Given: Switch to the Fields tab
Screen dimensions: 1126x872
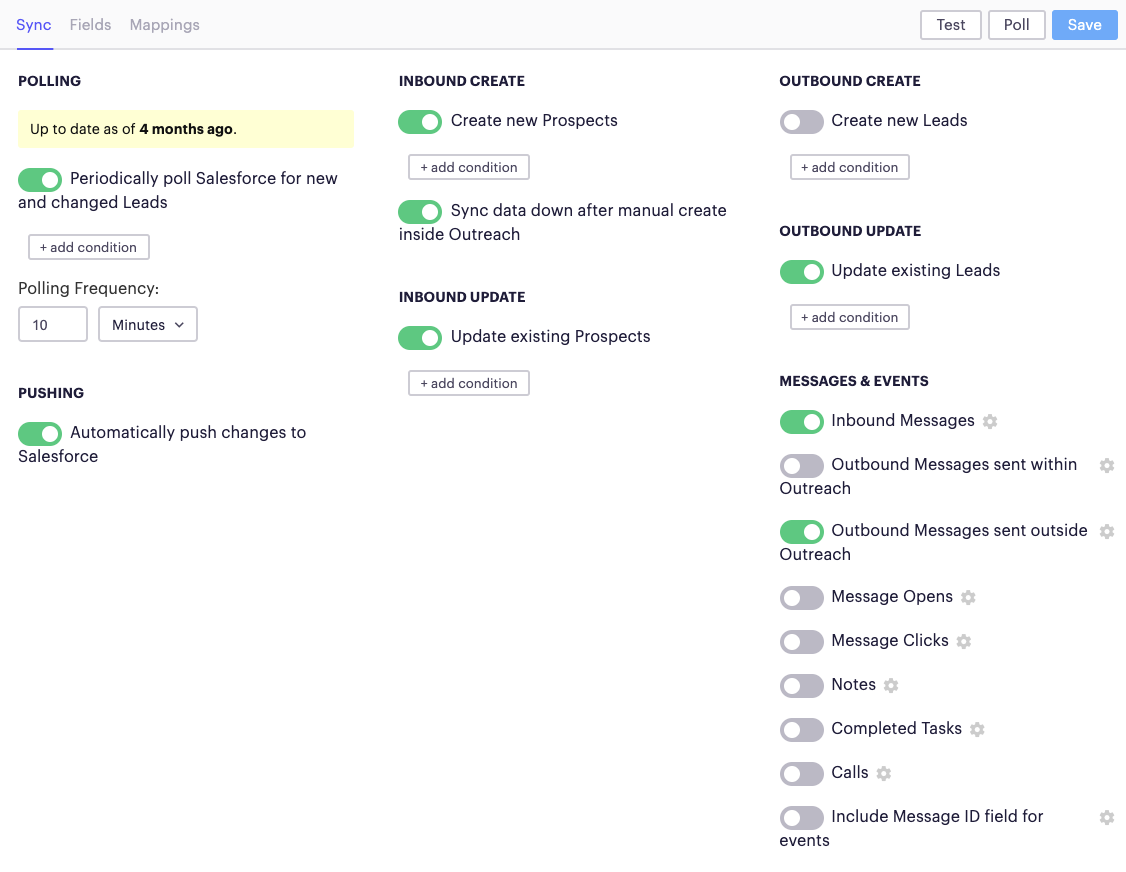Looking at the screenshot, I should click(x=90, y=24).
